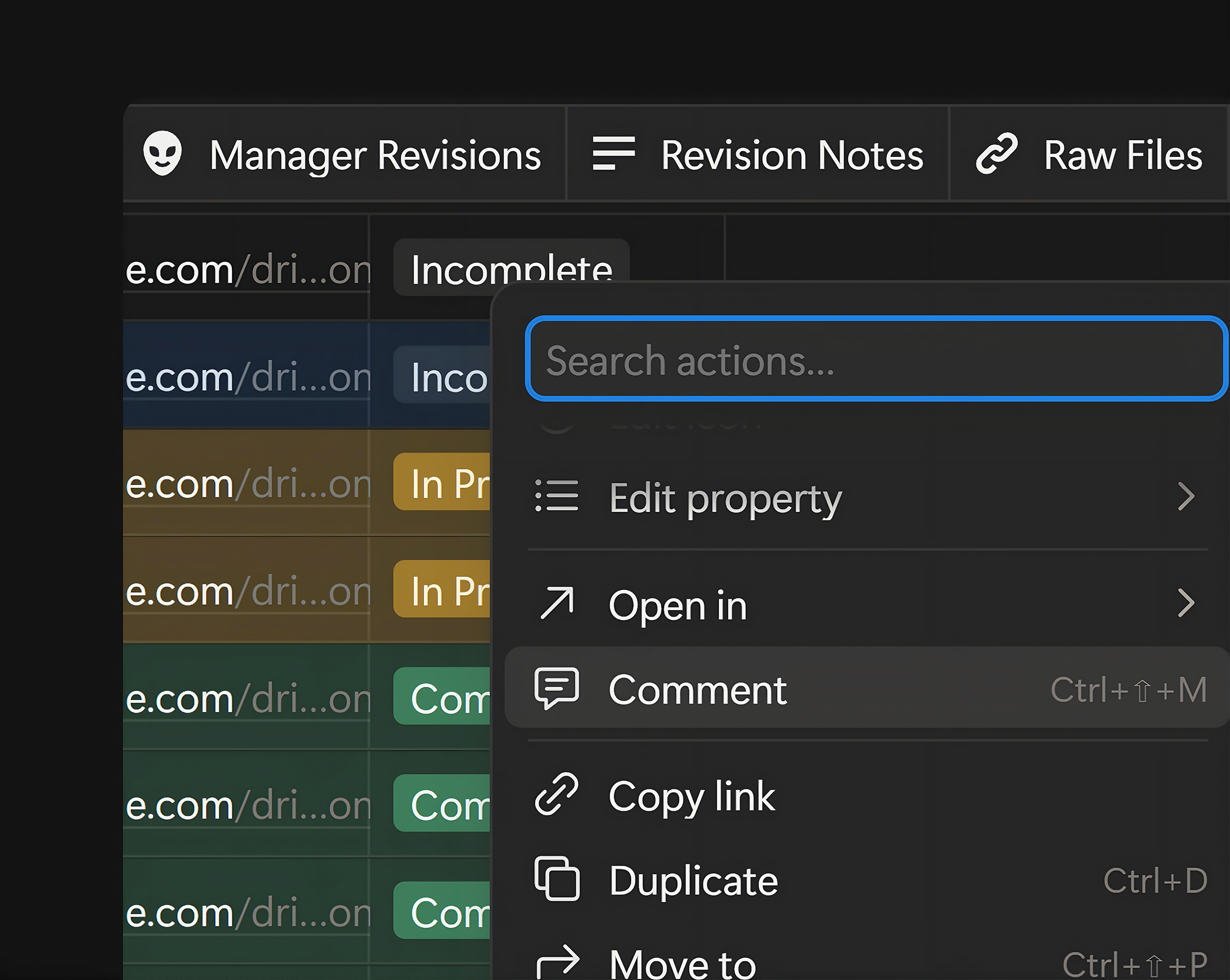Viewport: 1230px width, 980px height.
Task: Select the Open in menu entry
Action: (867, 604)
